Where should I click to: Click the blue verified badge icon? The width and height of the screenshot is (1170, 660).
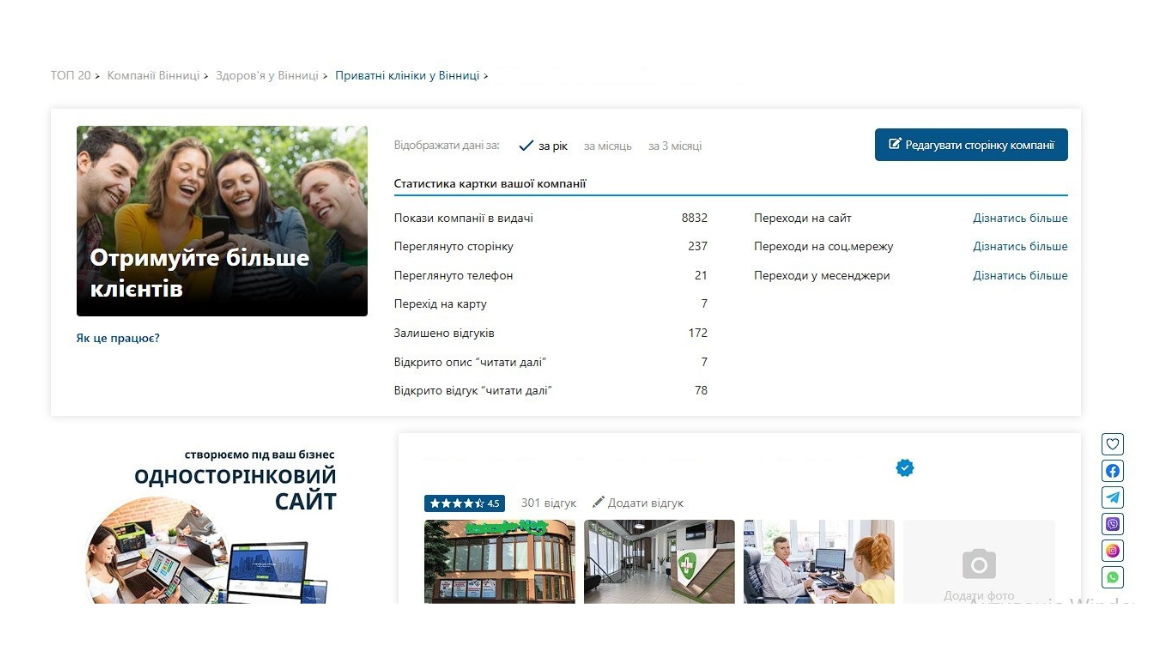coord(904,468)
